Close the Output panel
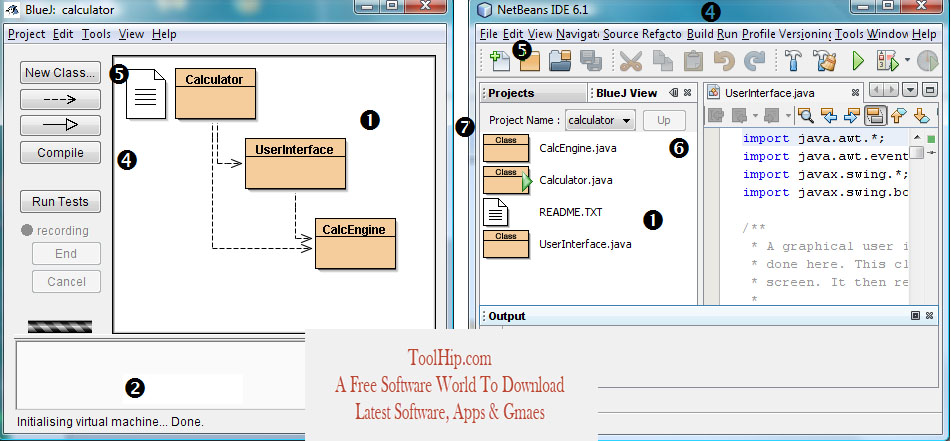Screen dimensions: 951x441 point(929,315)
